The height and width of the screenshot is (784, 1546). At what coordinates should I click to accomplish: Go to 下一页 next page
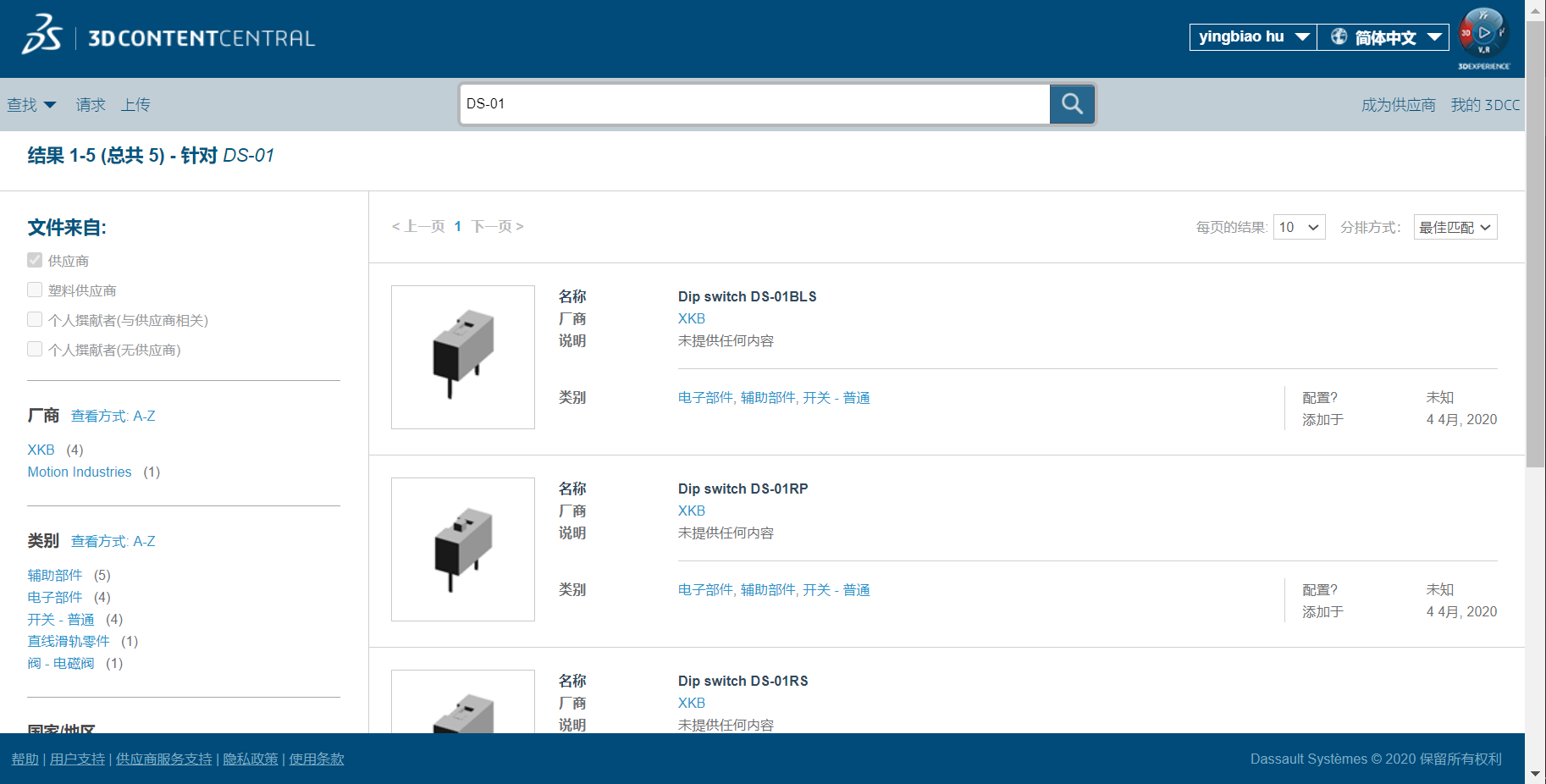[x=498, y=226]
